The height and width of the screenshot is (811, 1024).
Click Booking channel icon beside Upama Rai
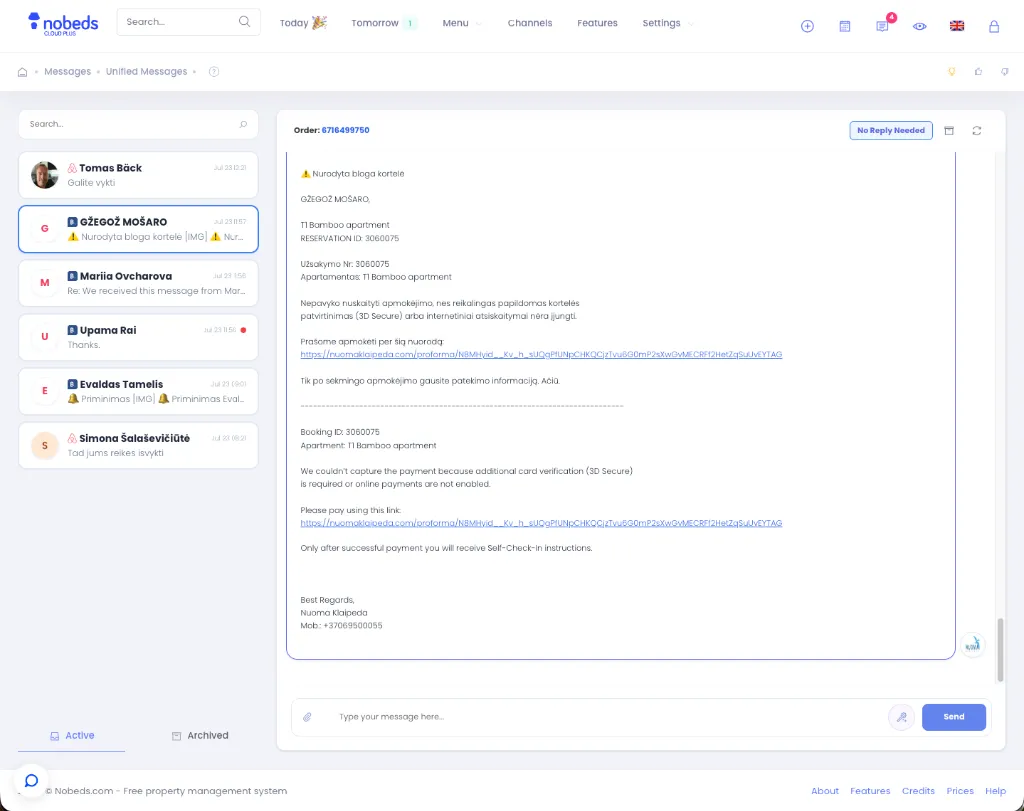(72, 330)
